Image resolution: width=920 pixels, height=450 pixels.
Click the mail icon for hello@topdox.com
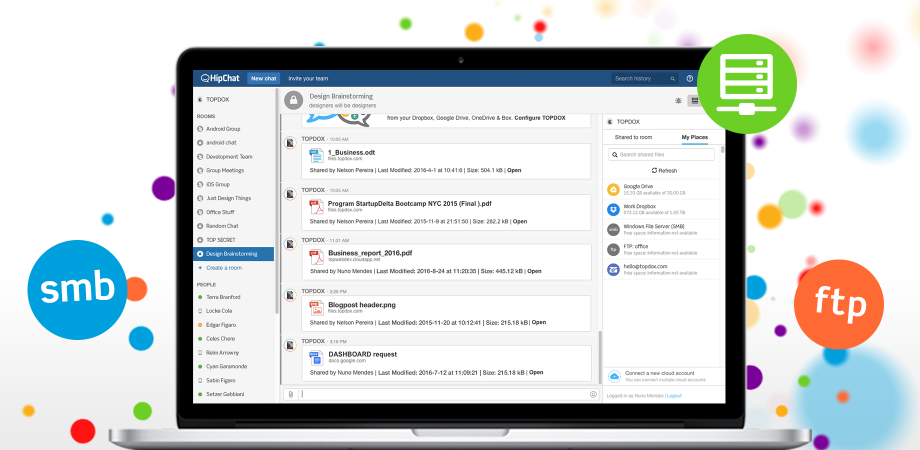click(x=613, y=269)
